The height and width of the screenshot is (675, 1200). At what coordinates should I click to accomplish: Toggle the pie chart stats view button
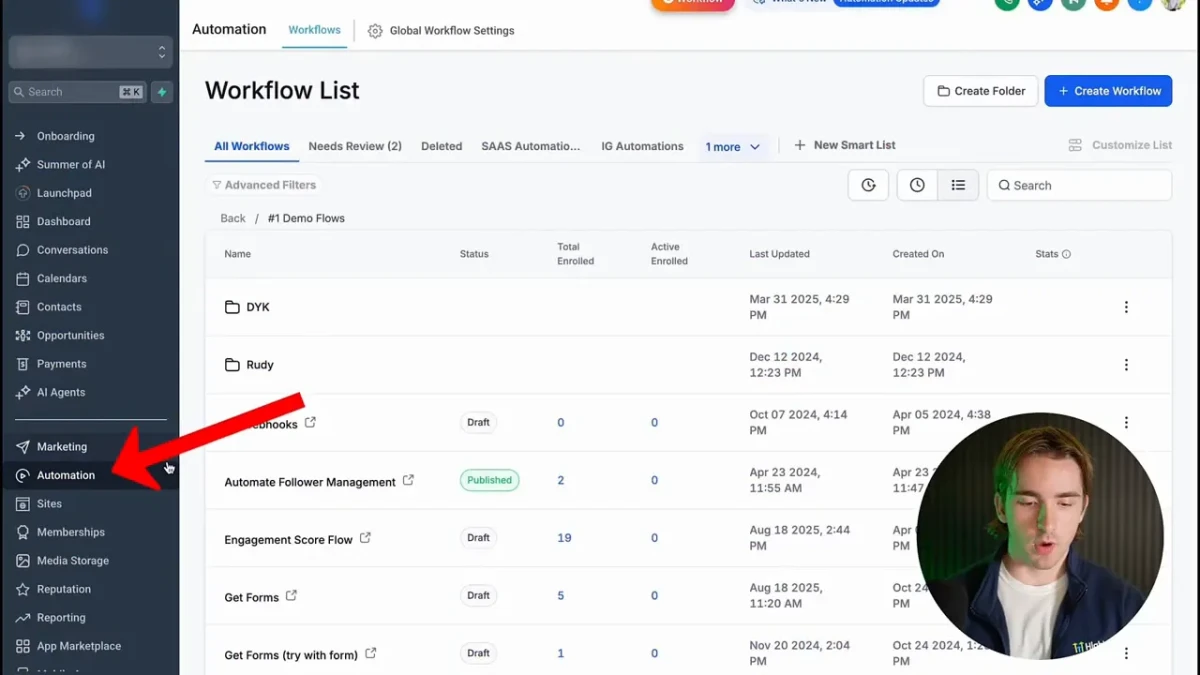pos(868,185)
